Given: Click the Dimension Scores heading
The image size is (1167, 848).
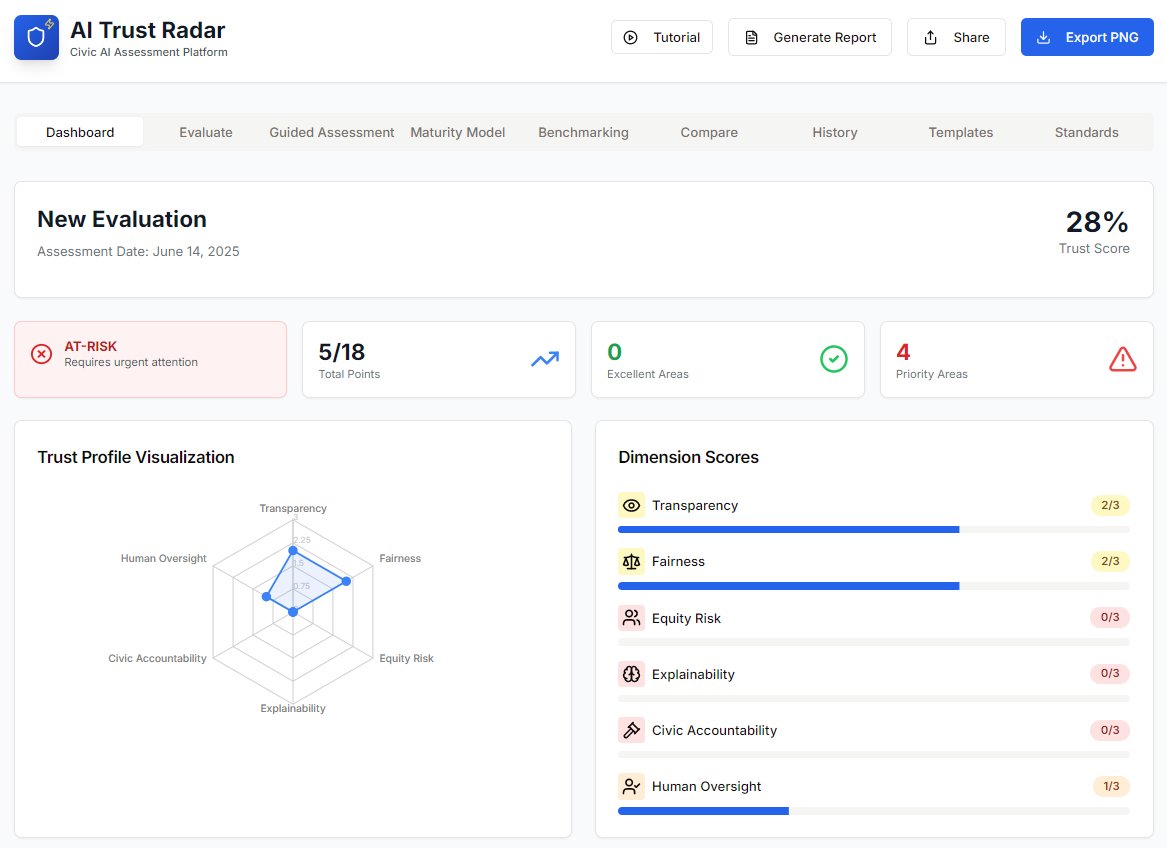Looking at the screenshot, I should 688,457.
